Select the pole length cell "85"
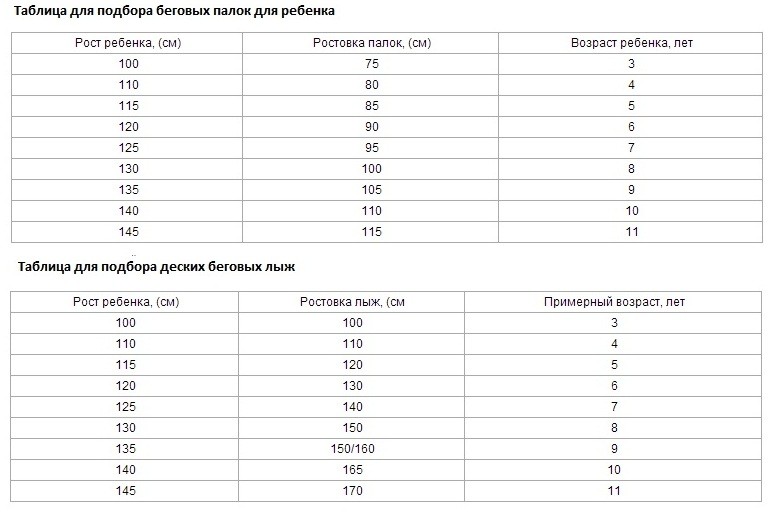The width and height of the screenshot is (781, 520). tap(372, 106)
